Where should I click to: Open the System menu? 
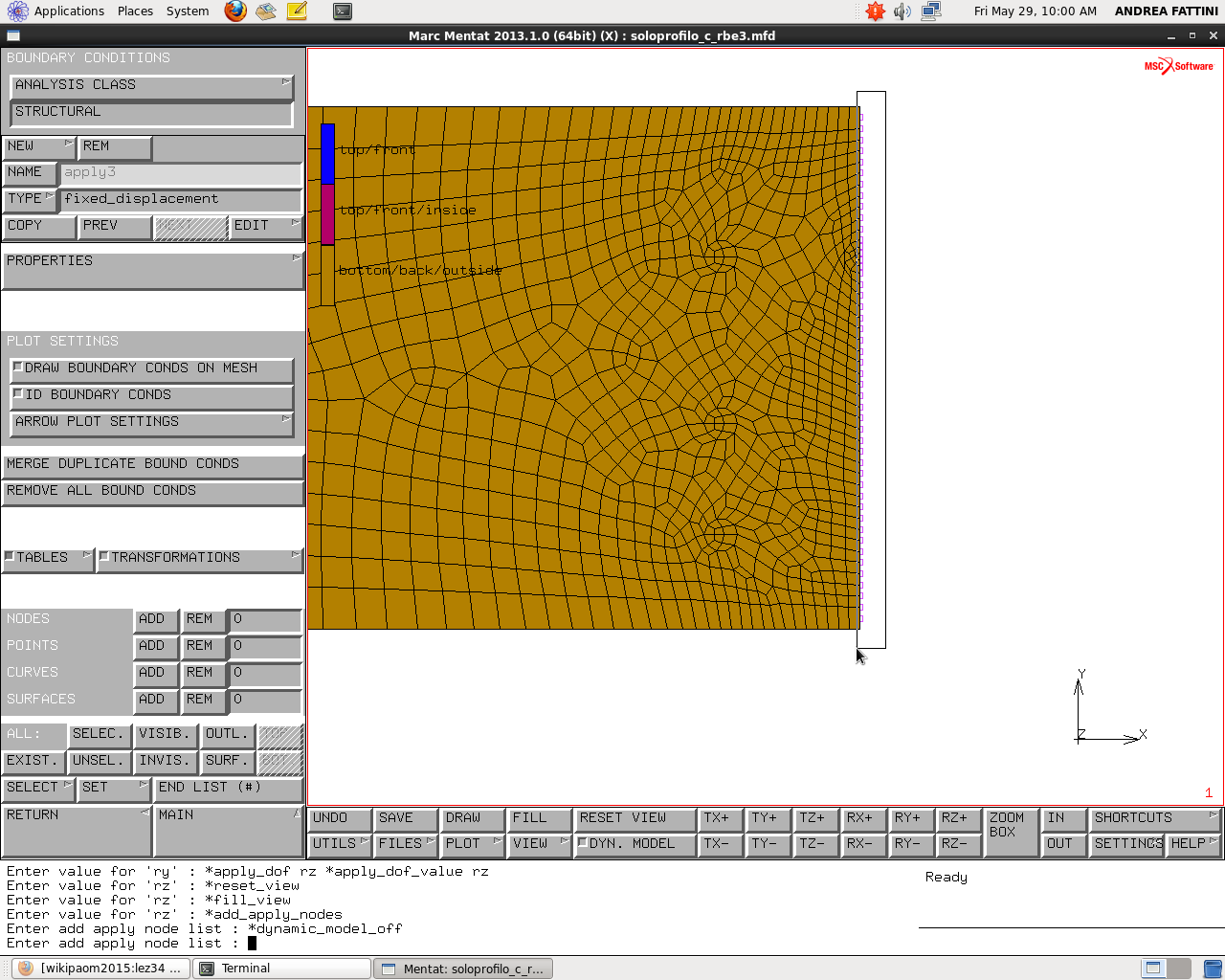pyautogui.click(x=188, y=11)
